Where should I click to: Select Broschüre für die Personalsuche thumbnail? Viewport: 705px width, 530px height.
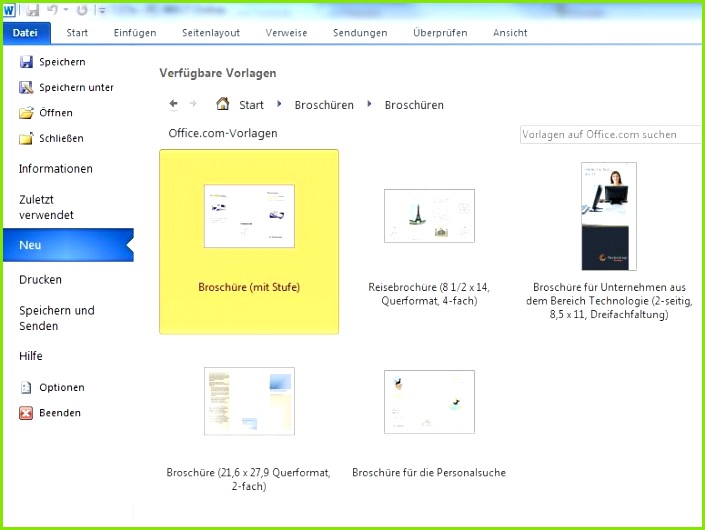click(429, 402)
